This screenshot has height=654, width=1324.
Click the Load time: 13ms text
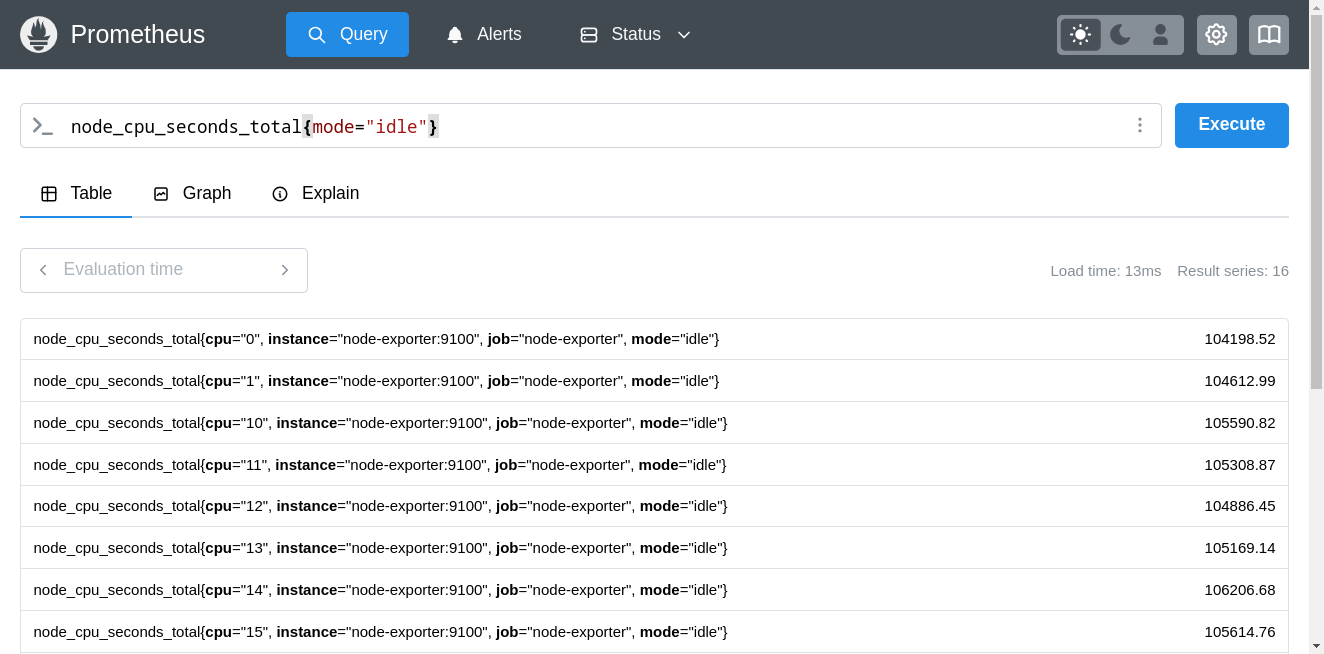(x=1106, y=271)
